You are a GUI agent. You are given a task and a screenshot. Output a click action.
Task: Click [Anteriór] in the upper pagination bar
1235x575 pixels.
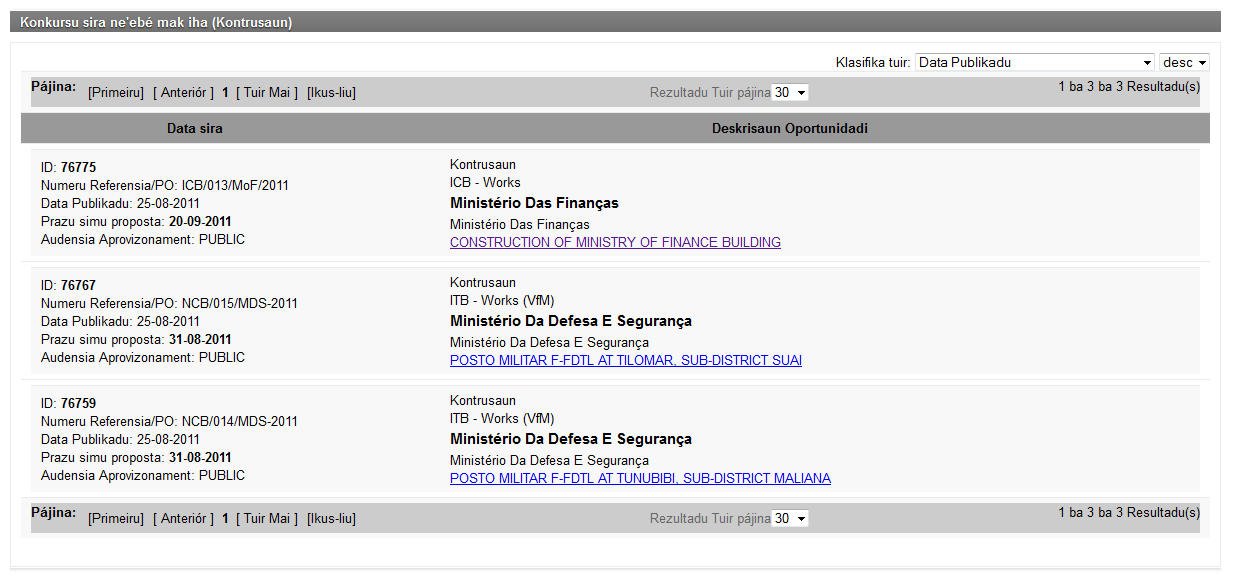point(183,93)
